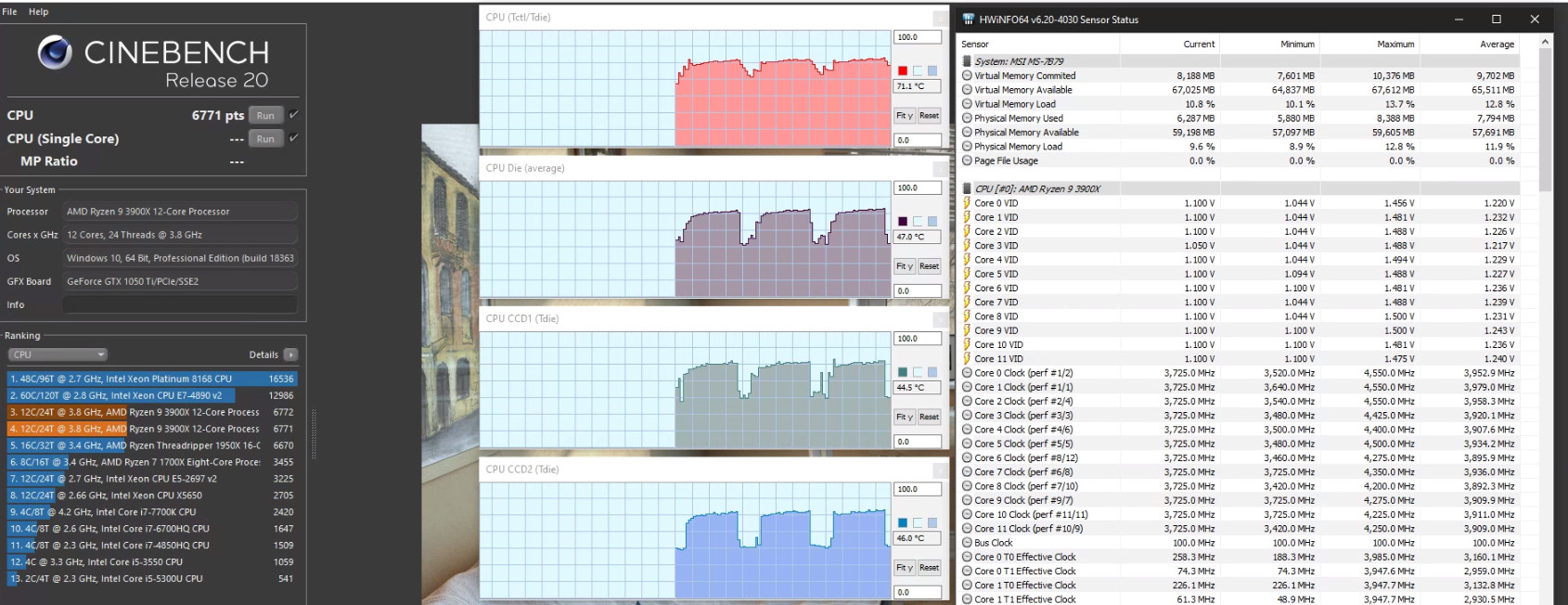This screenshot has height=605, width=1568.
Task: Click the Core 0 VID lightning icon
Action: [967, 203]
